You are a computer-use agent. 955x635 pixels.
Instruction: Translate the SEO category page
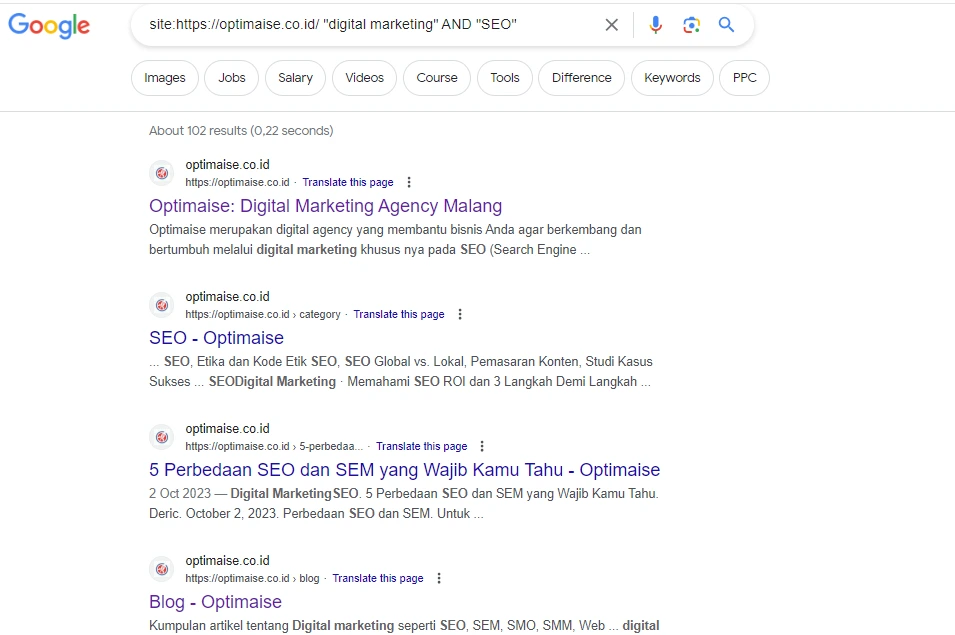pyautogui.click(x=399, y=314)
